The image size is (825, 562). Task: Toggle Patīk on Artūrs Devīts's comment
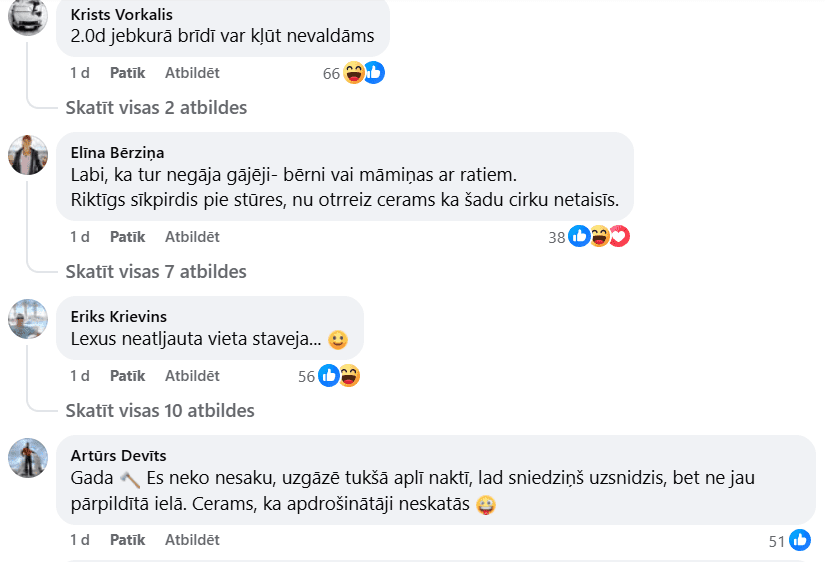(127, 540)
